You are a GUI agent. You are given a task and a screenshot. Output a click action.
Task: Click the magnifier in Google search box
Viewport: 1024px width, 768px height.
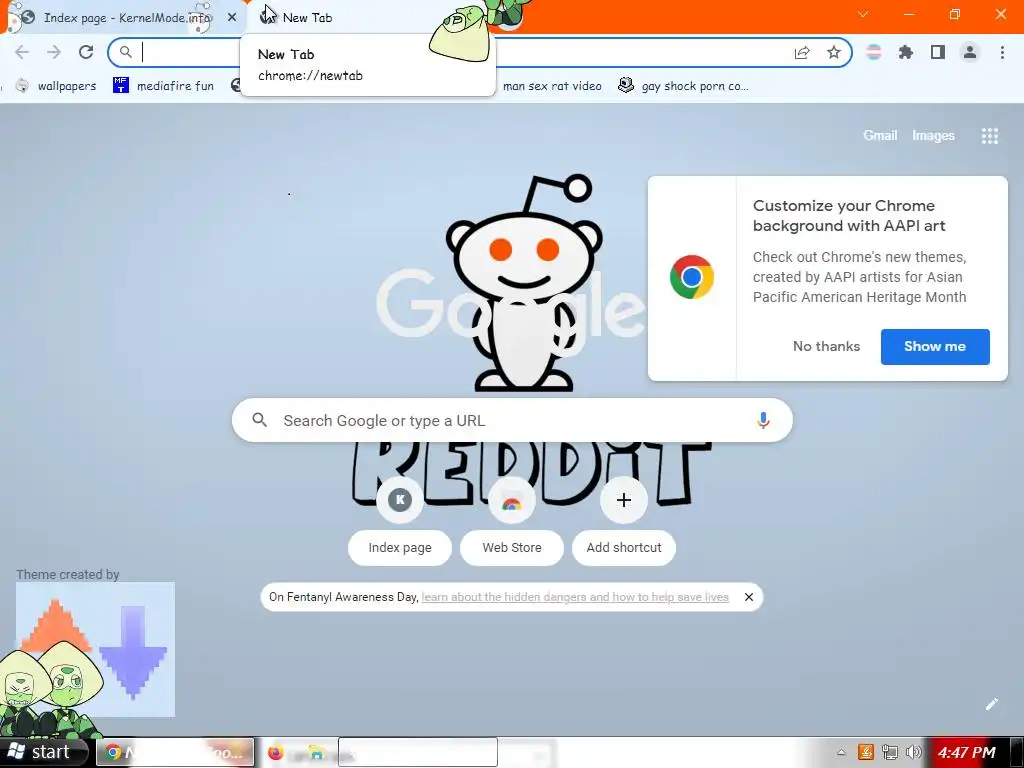259,420
